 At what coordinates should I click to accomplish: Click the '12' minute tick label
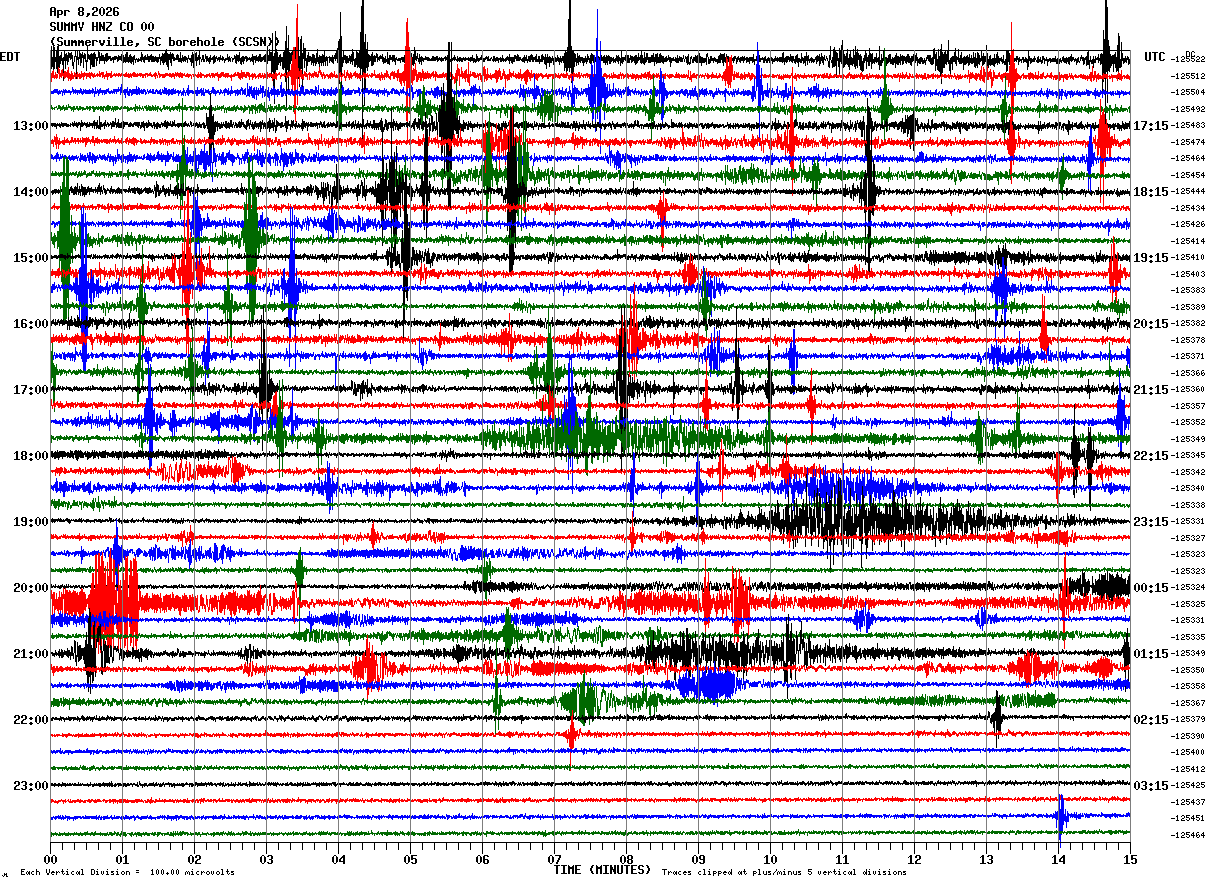coord(914,860)
